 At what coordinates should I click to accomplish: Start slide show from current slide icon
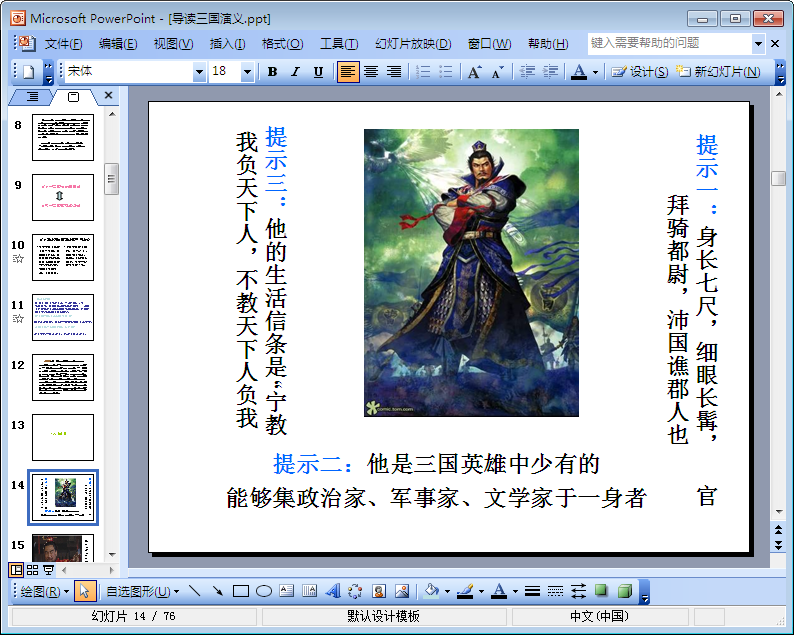tap(49, 570)
